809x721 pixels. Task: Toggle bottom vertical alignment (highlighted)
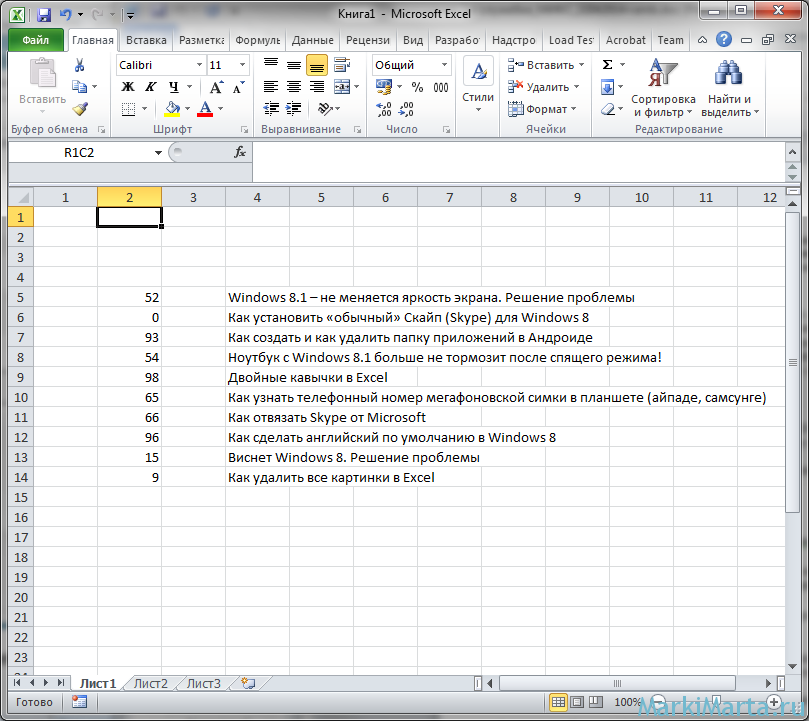coord(317,66)
